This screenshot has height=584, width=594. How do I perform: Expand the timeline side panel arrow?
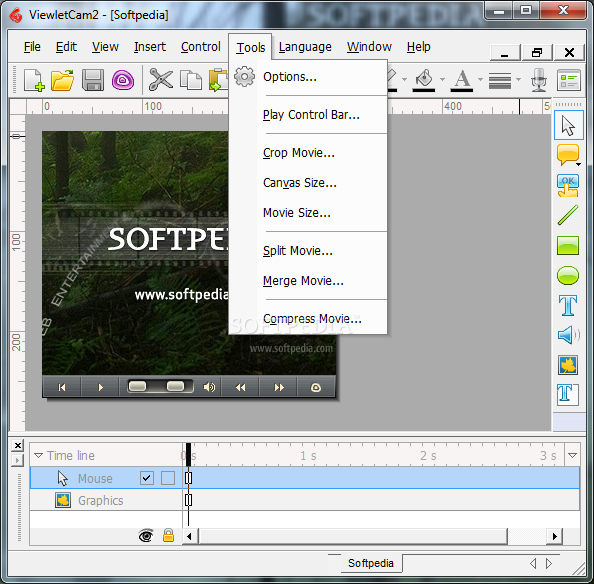pyautogui.click(x=17, y=461)
